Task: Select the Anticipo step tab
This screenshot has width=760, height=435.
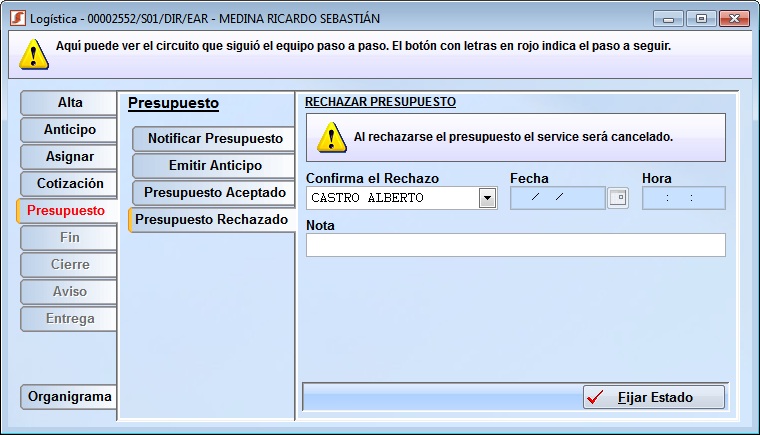Action: tap(69, 130)
